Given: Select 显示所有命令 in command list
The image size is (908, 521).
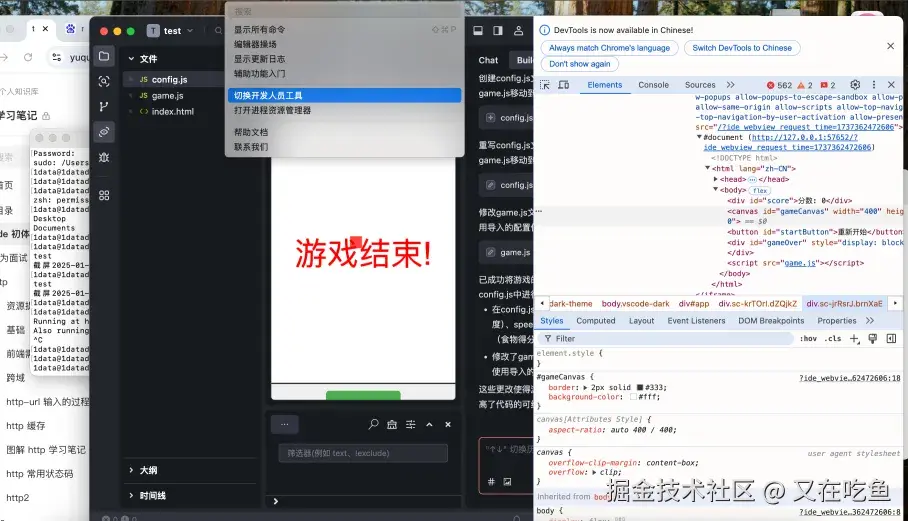Looking at the screenshot, I should point(345,30).
